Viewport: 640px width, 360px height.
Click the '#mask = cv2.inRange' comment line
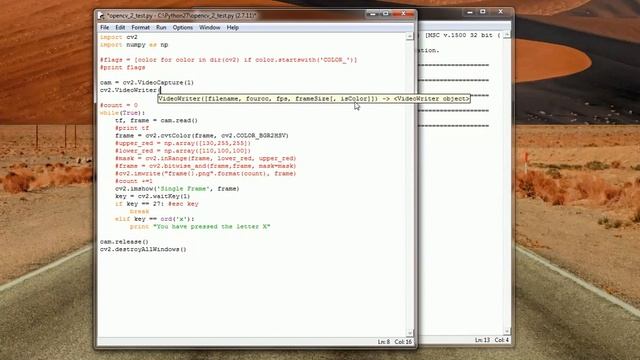coord(206,158)
